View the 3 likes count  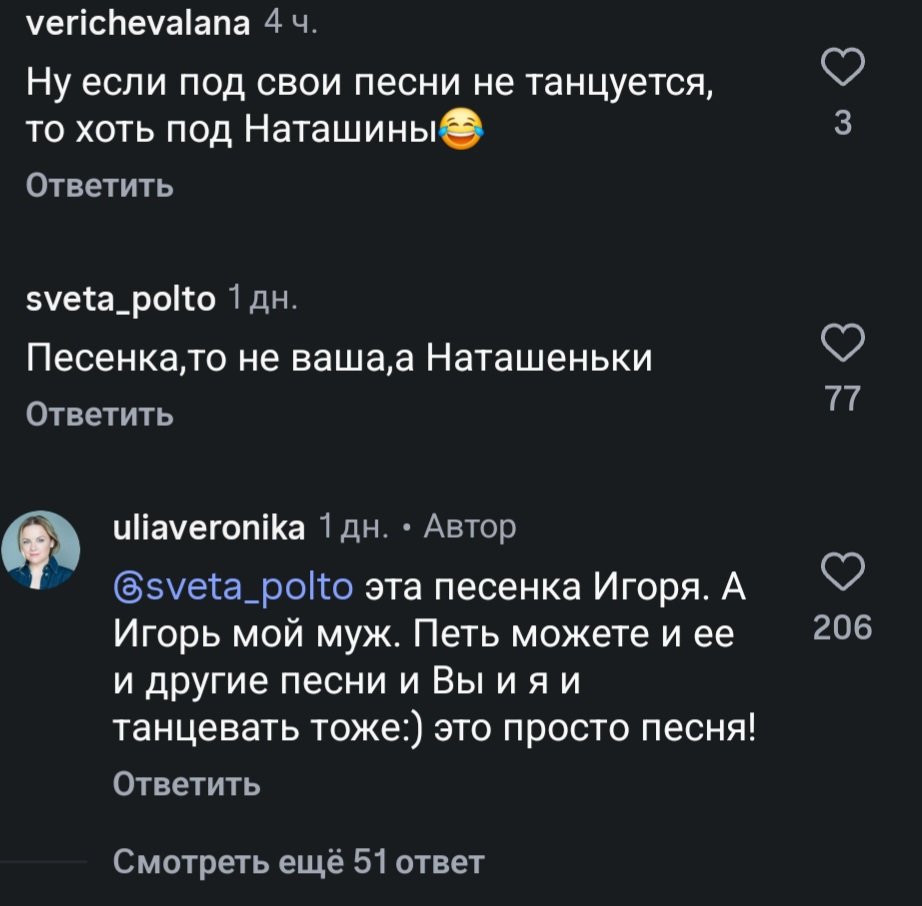tap(842, 125)
